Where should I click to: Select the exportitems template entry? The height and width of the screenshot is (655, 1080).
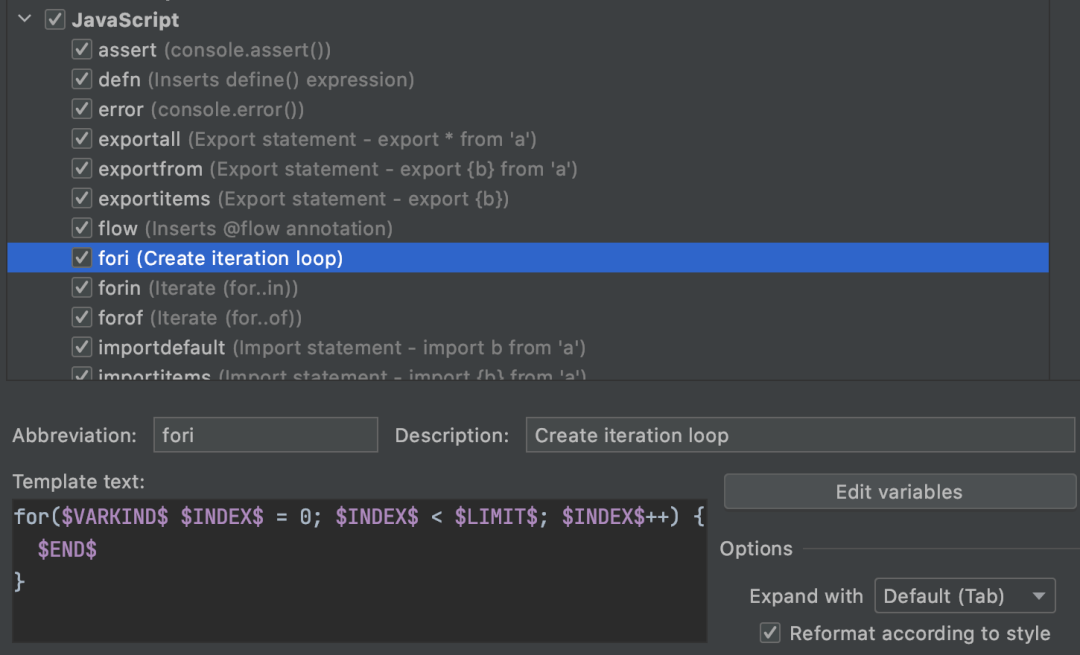tap(303, 199)
